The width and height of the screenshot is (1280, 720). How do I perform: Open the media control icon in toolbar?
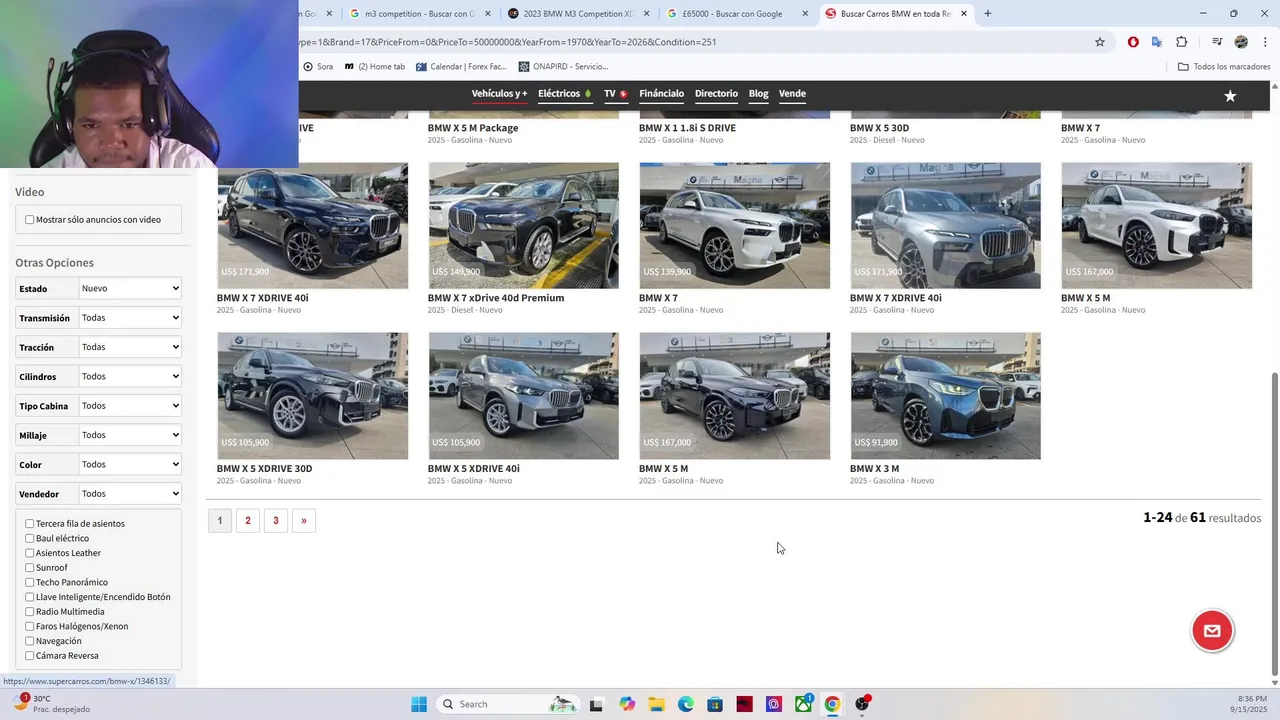click(1217, 42)
